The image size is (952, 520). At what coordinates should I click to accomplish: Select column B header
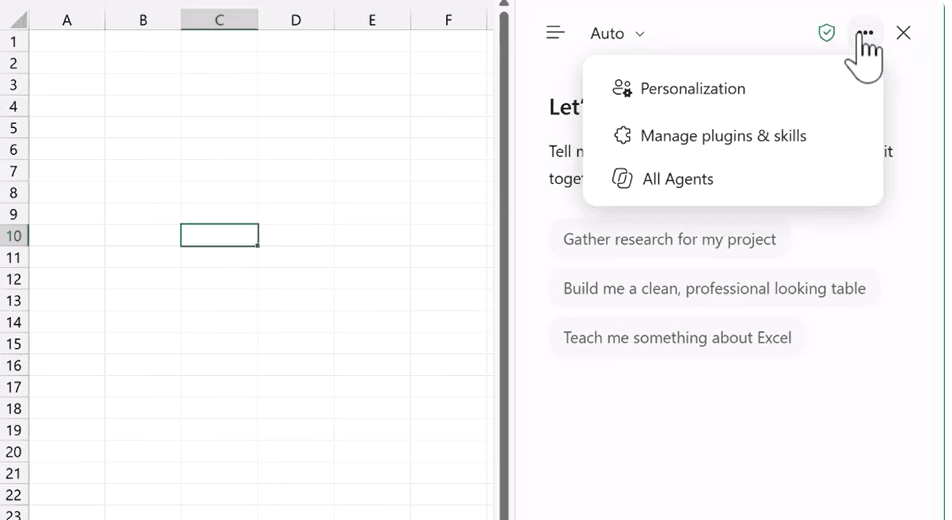click(x=143, y=20)
